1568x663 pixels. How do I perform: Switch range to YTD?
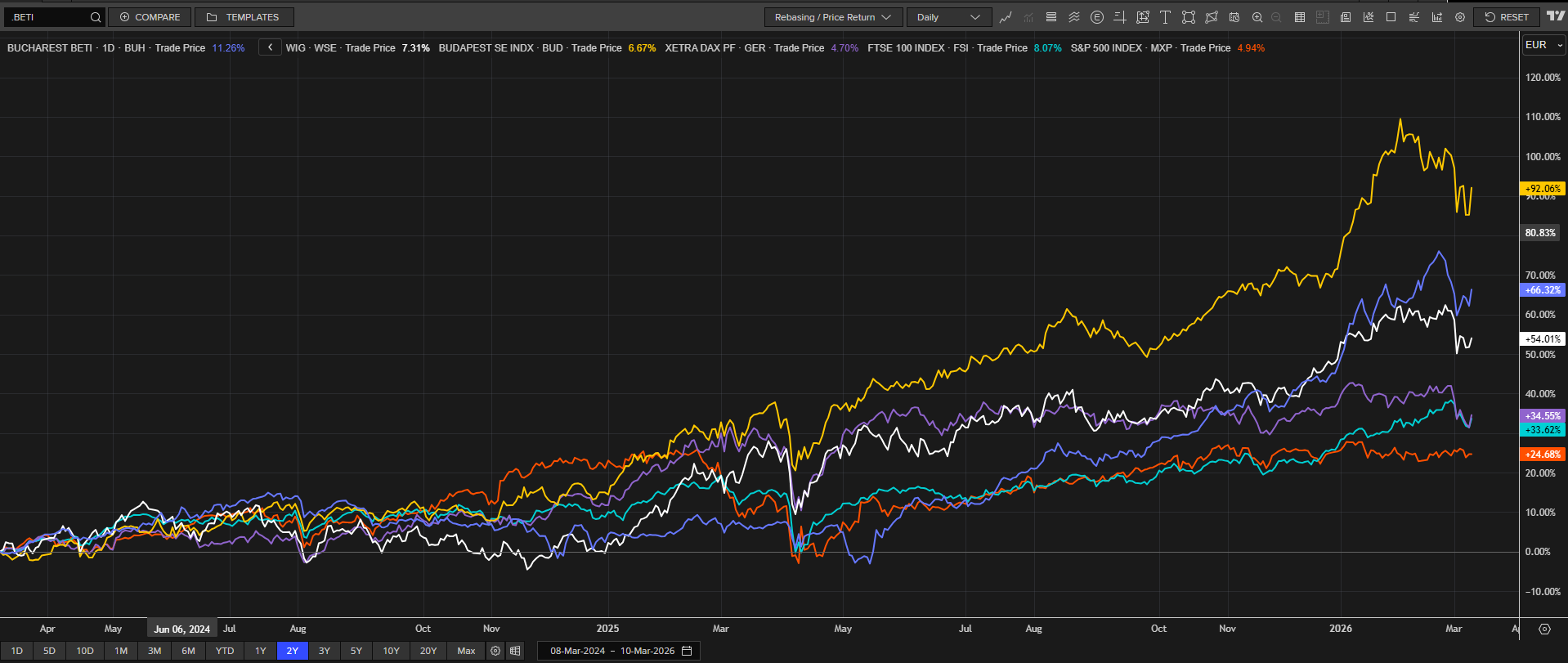pos(225,651)
